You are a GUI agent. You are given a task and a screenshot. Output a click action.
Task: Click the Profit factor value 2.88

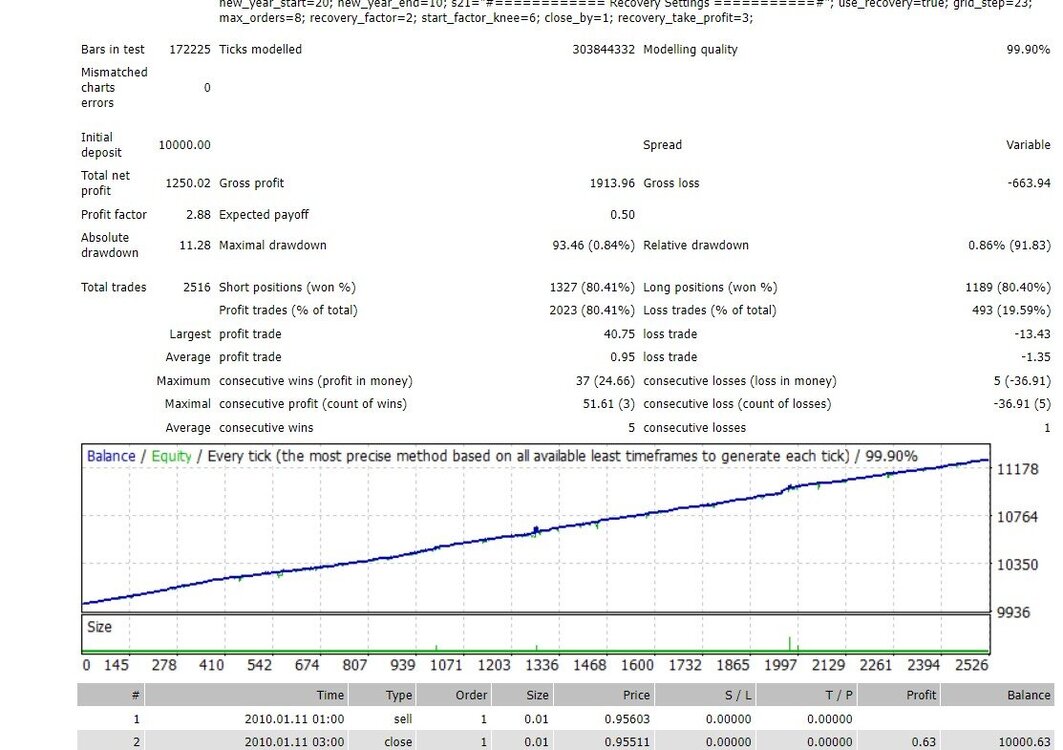[x=198, y=214]
